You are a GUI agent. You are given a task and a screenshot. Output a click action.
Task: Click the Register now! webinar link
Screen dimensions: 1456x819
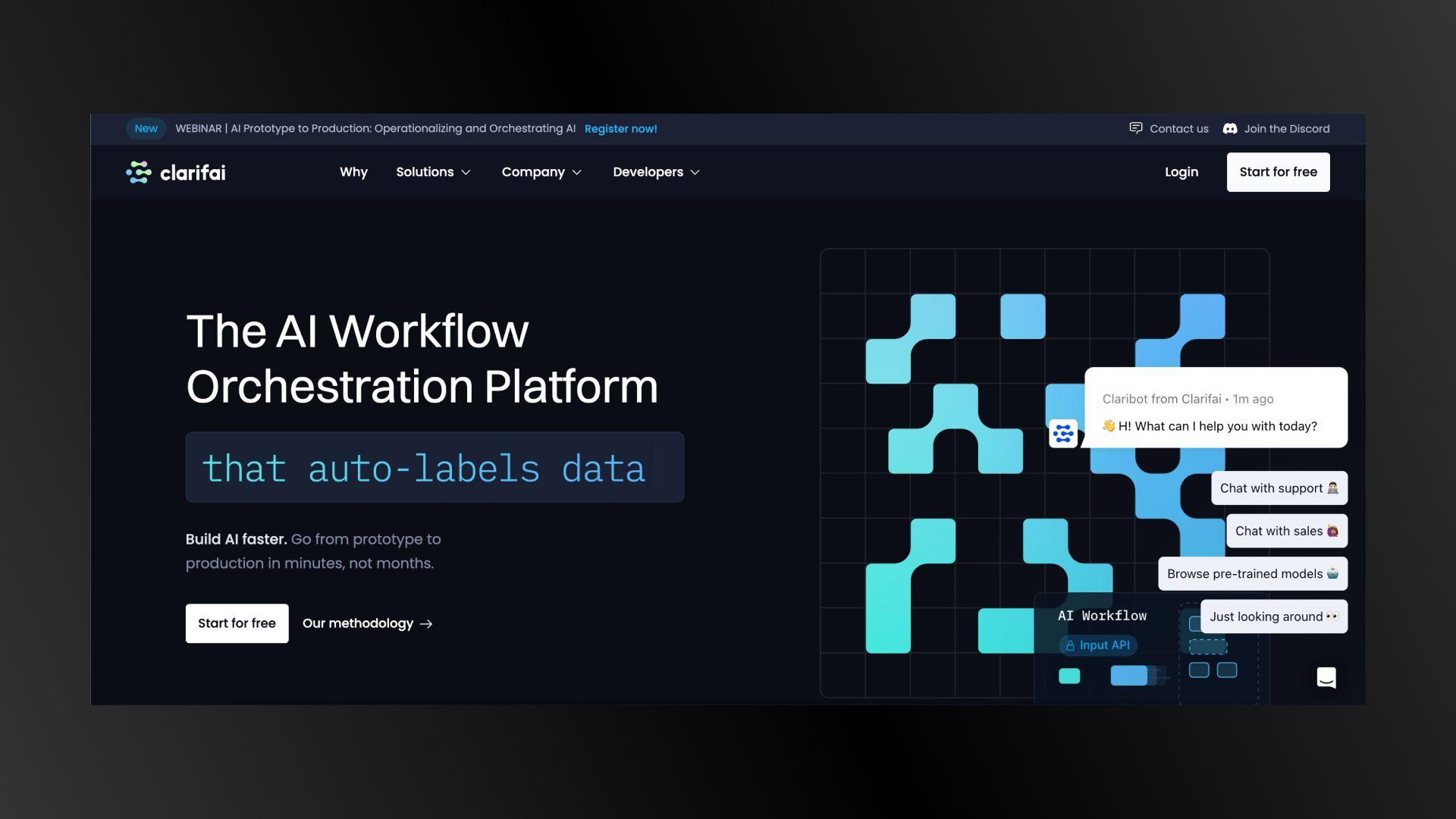coord(620,129)
